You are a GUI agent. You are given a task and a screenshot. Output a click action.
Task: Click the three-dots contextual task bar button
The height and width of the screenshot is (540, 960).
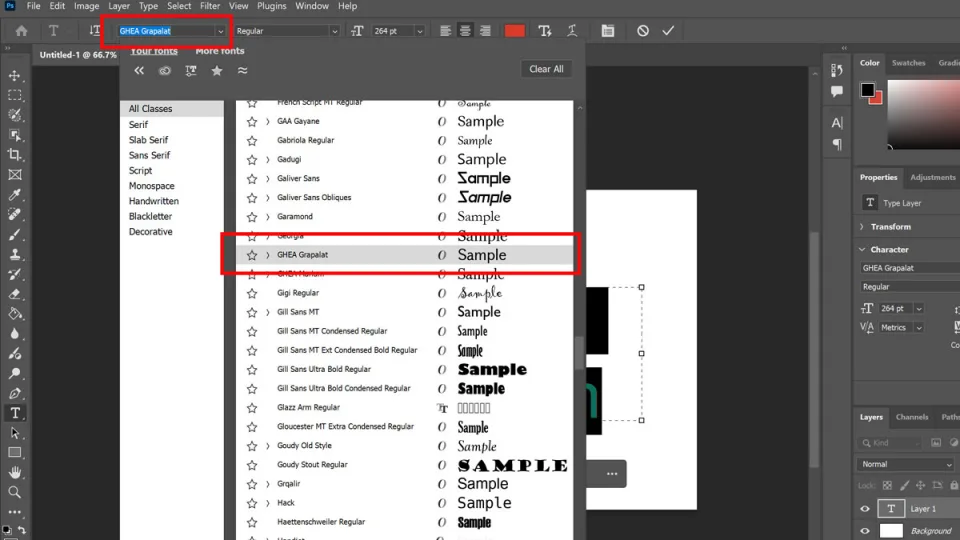612,474
